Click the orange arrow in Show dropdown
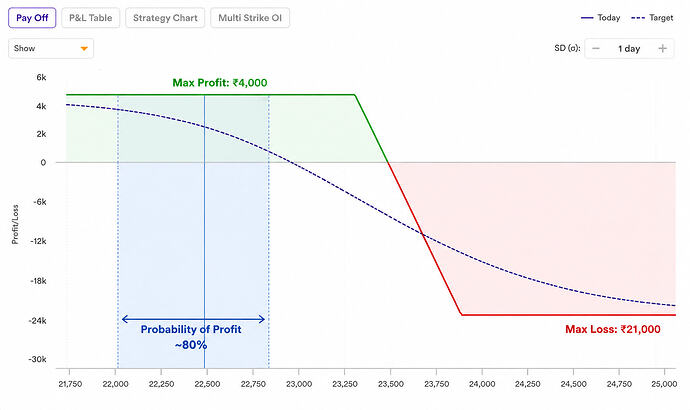Image resolution: width=690 pixels, height=410 pixels. coord(84,49)
